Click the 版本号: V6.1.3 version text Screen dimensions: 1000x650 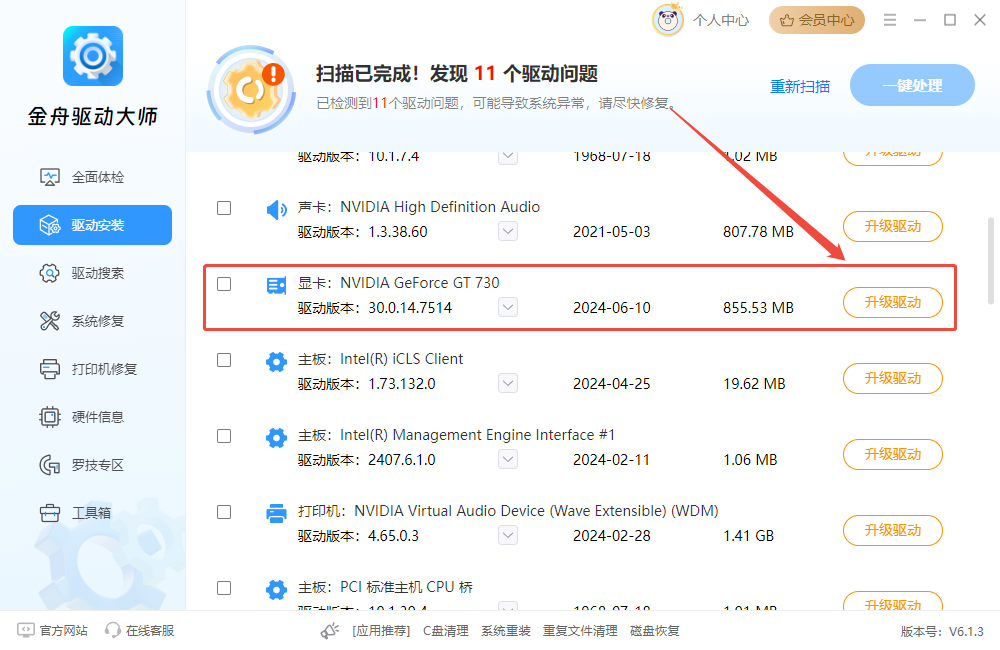tap(942, 632)
